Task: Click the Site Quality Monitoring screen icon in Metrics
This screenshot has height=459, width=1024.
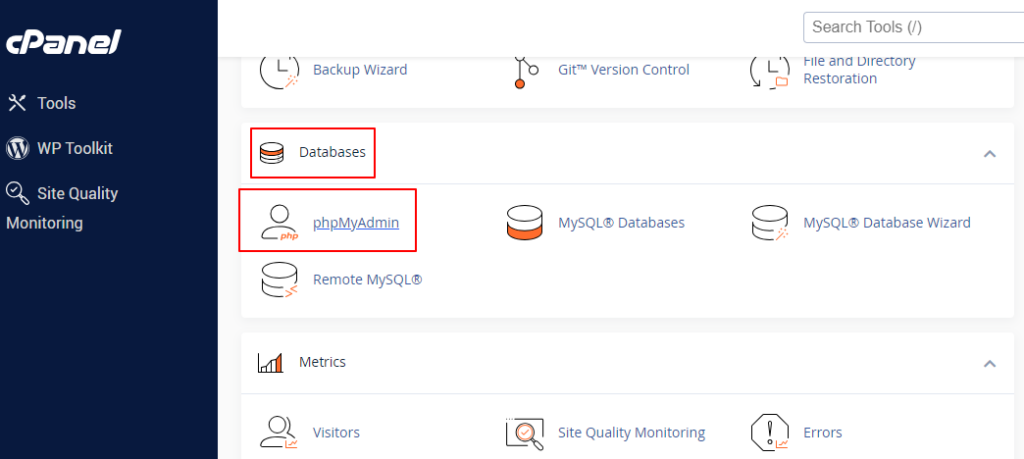Action: click(525, 432)
